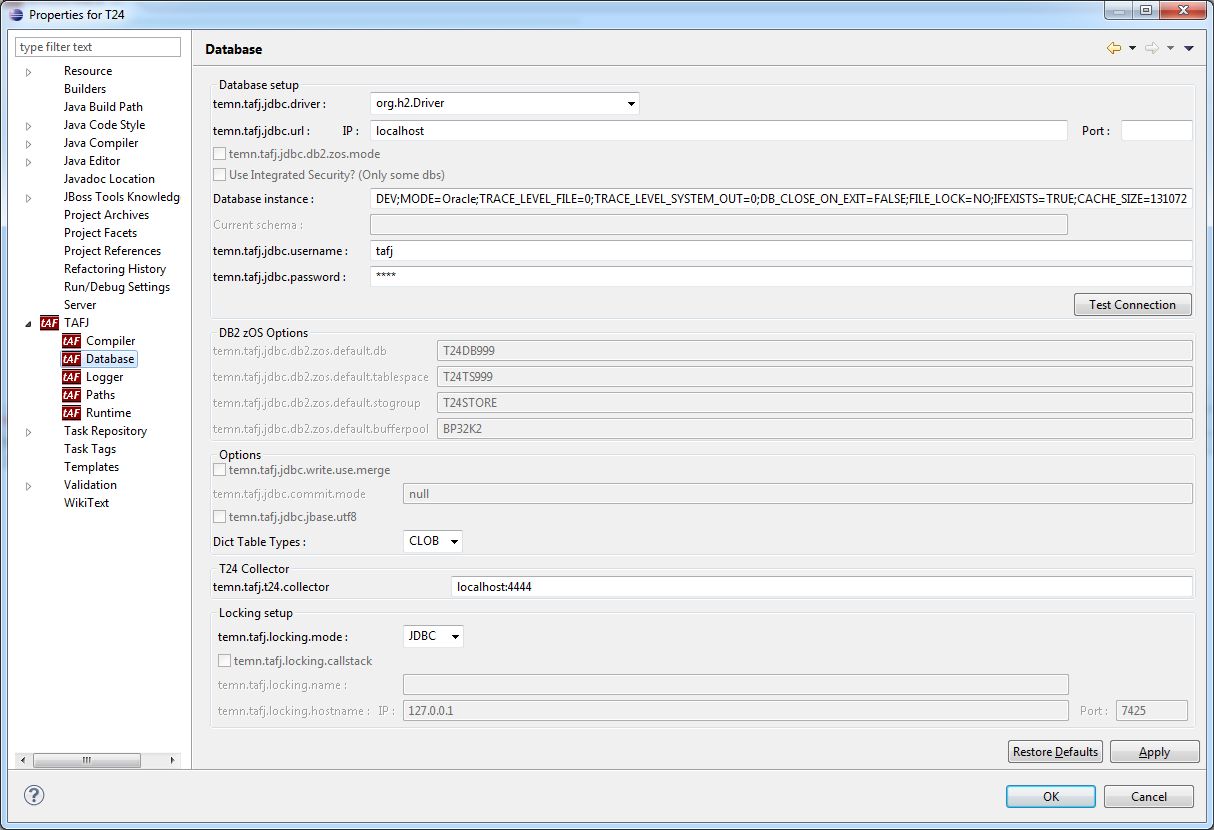Enable temn.tafj.jdbc.write.use.merge checkbox
Screen dimensions: 1214x830
220,470
